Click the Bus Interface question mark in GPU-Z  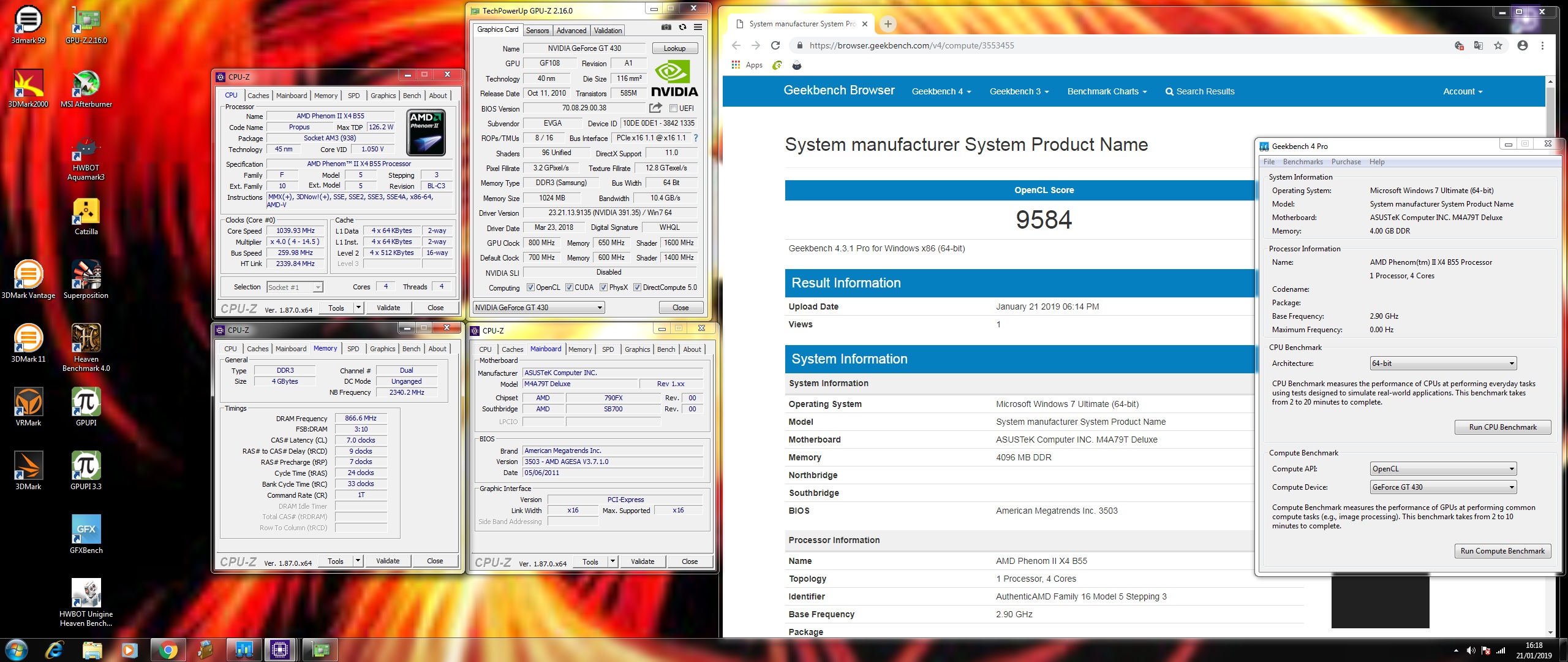point(696,138)
